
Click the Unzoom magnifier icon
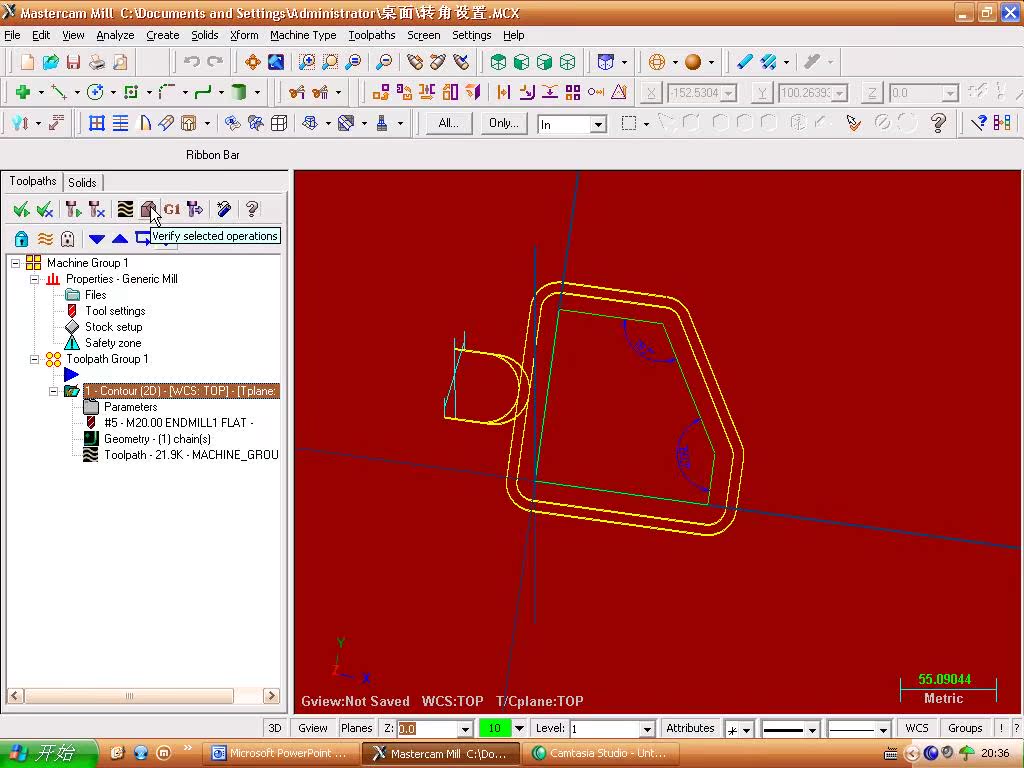pyautogui.click(x=385, y=62)
